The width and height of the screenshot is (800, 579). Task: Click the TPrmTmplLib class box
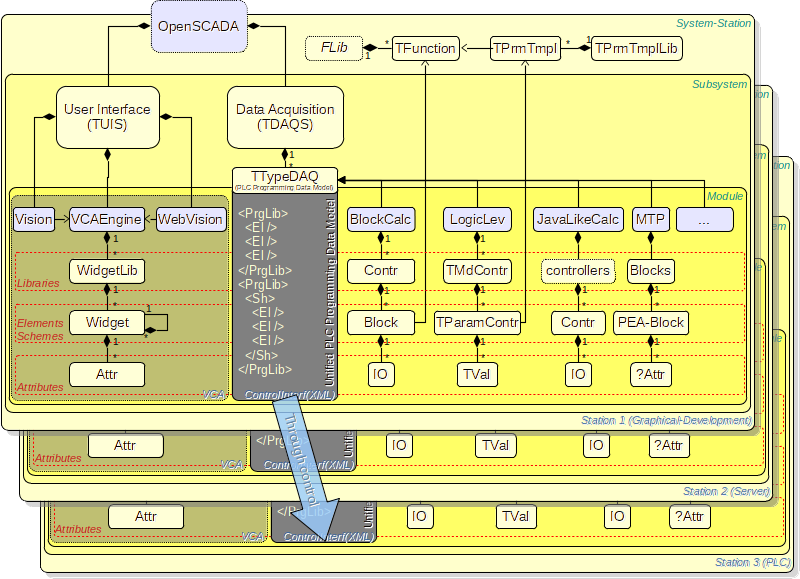point(636,48)
